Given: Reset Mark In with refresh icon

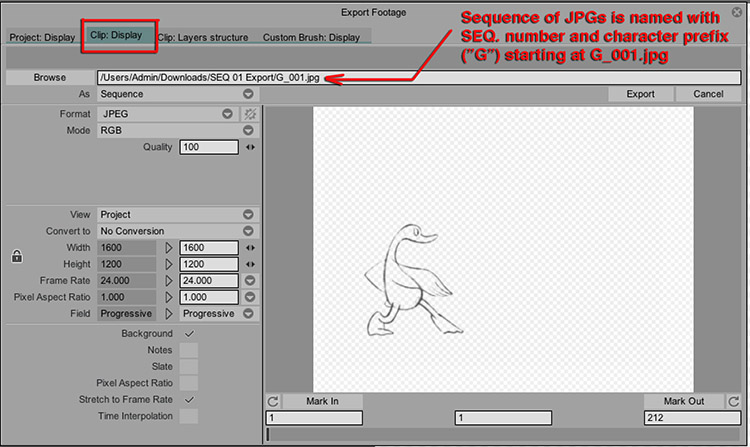Looking at the screenshot, I should coord(273,402).
